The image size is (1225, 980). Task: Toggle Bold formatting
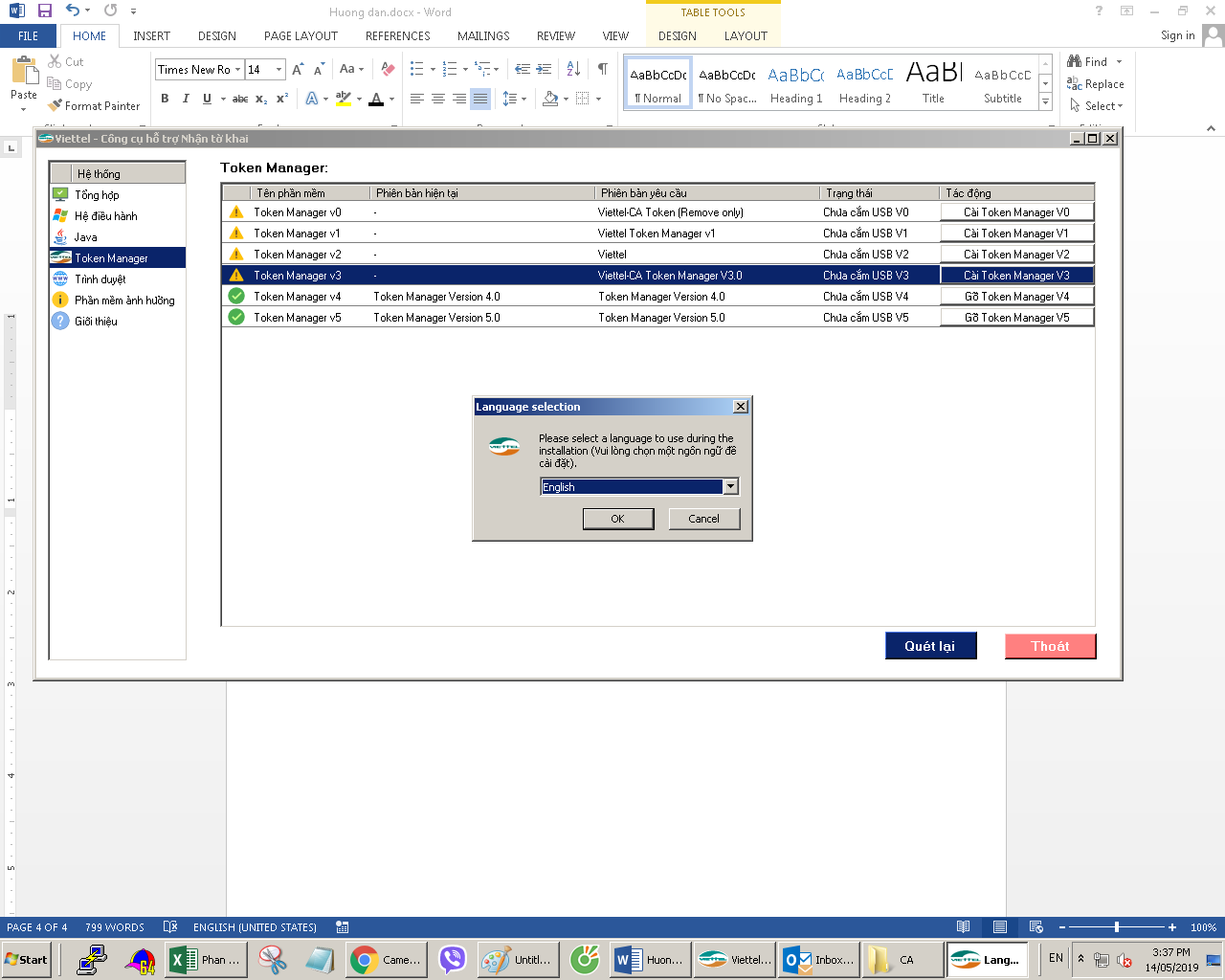(165, 99)
